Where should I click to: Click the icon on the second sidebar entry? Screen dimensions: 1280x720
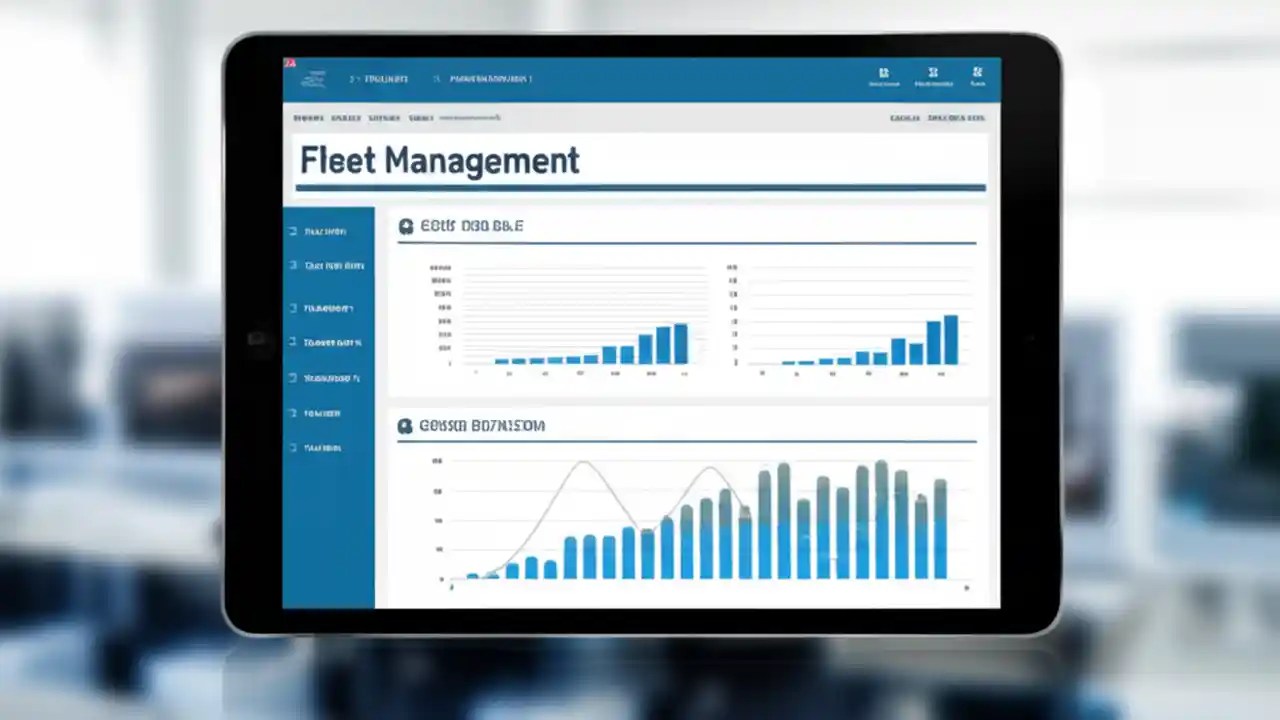pyautogui.click(x=293, y=265)
